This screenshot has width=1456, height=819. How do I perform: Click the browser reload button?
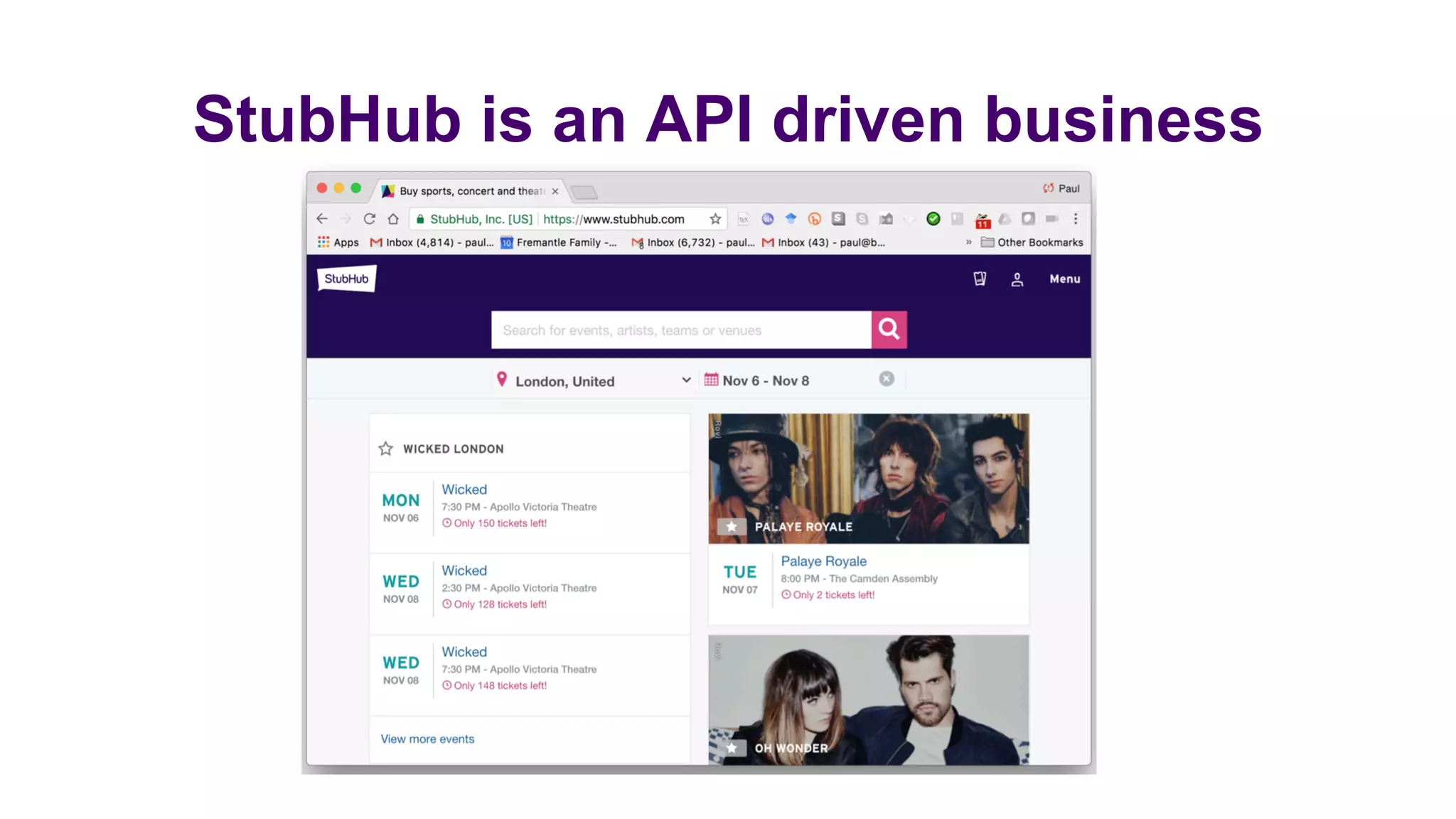369,219
